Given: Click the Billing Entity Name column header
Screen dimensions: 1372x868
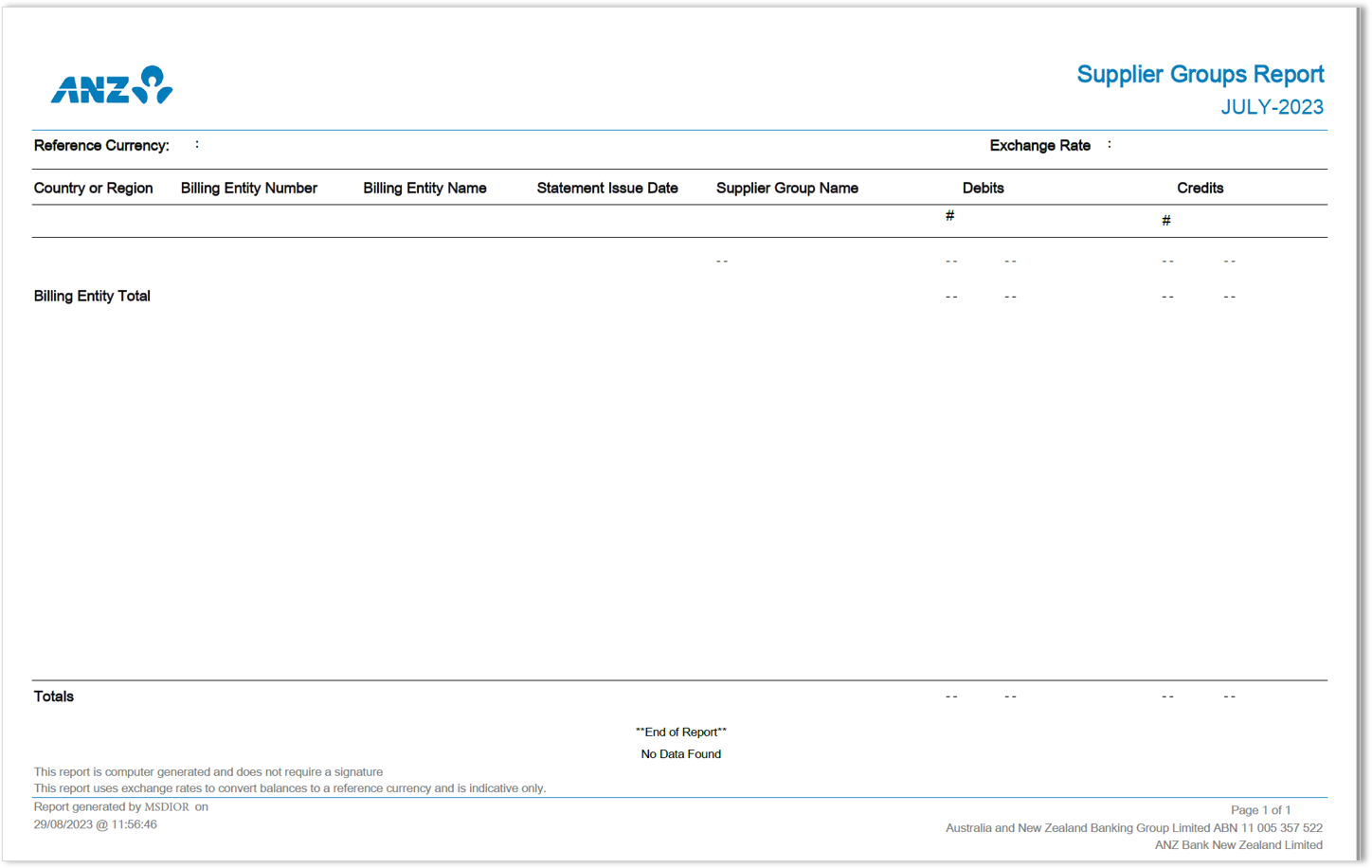Looking at the screenshot, I should (x=424, y=188).
